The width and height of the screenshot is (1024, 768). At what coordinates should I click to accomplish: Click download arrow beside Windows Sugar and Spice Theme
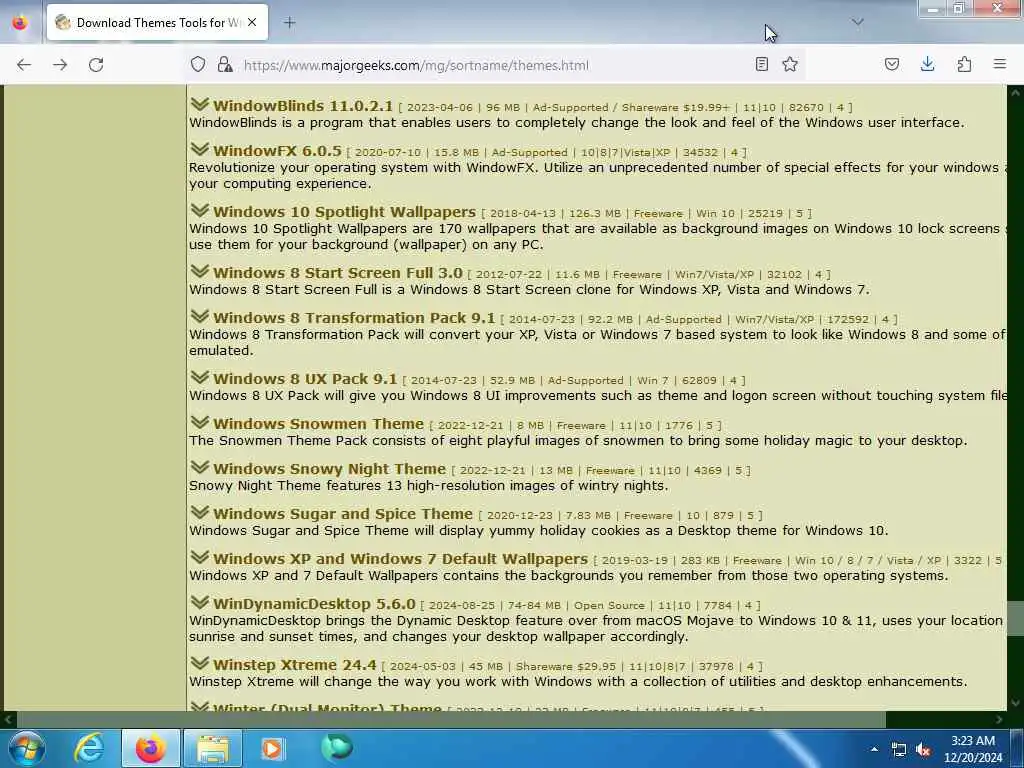coord(200,513)
